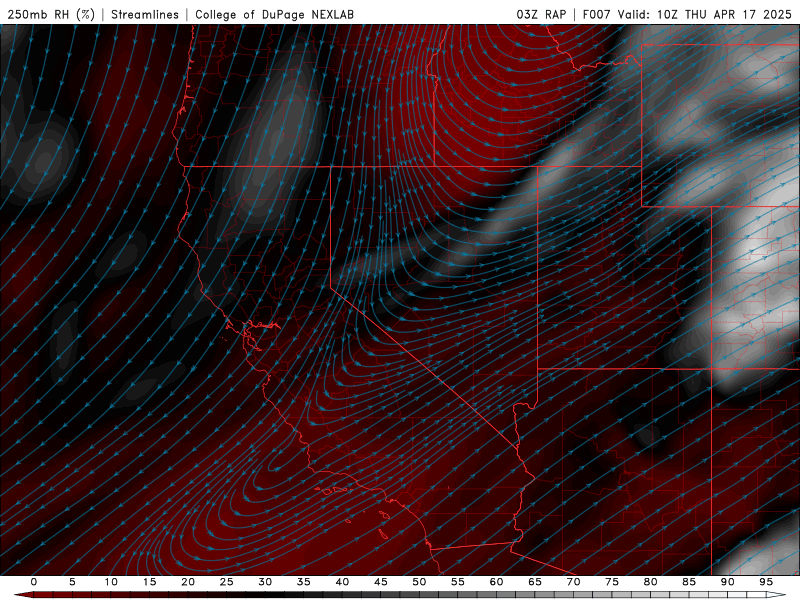Click the 'F007' forecast hour label
Screen dimensions: 800x600
[x=596, y=14]
